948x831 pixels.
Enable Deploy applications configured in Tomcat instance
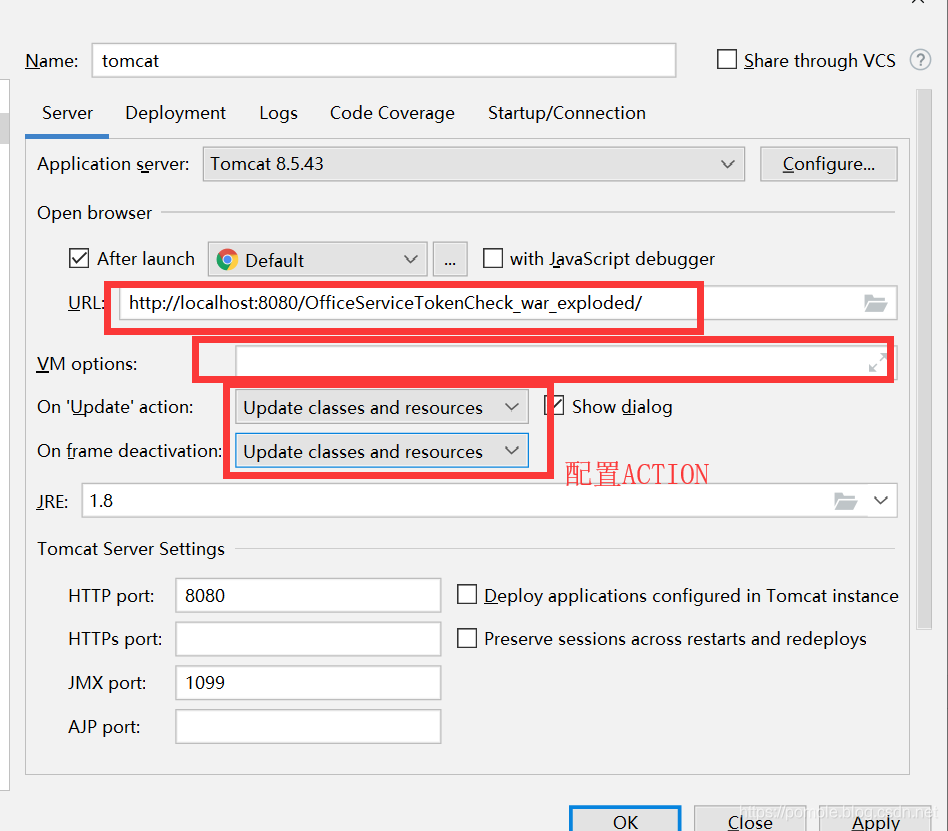[x=467, y=595]
